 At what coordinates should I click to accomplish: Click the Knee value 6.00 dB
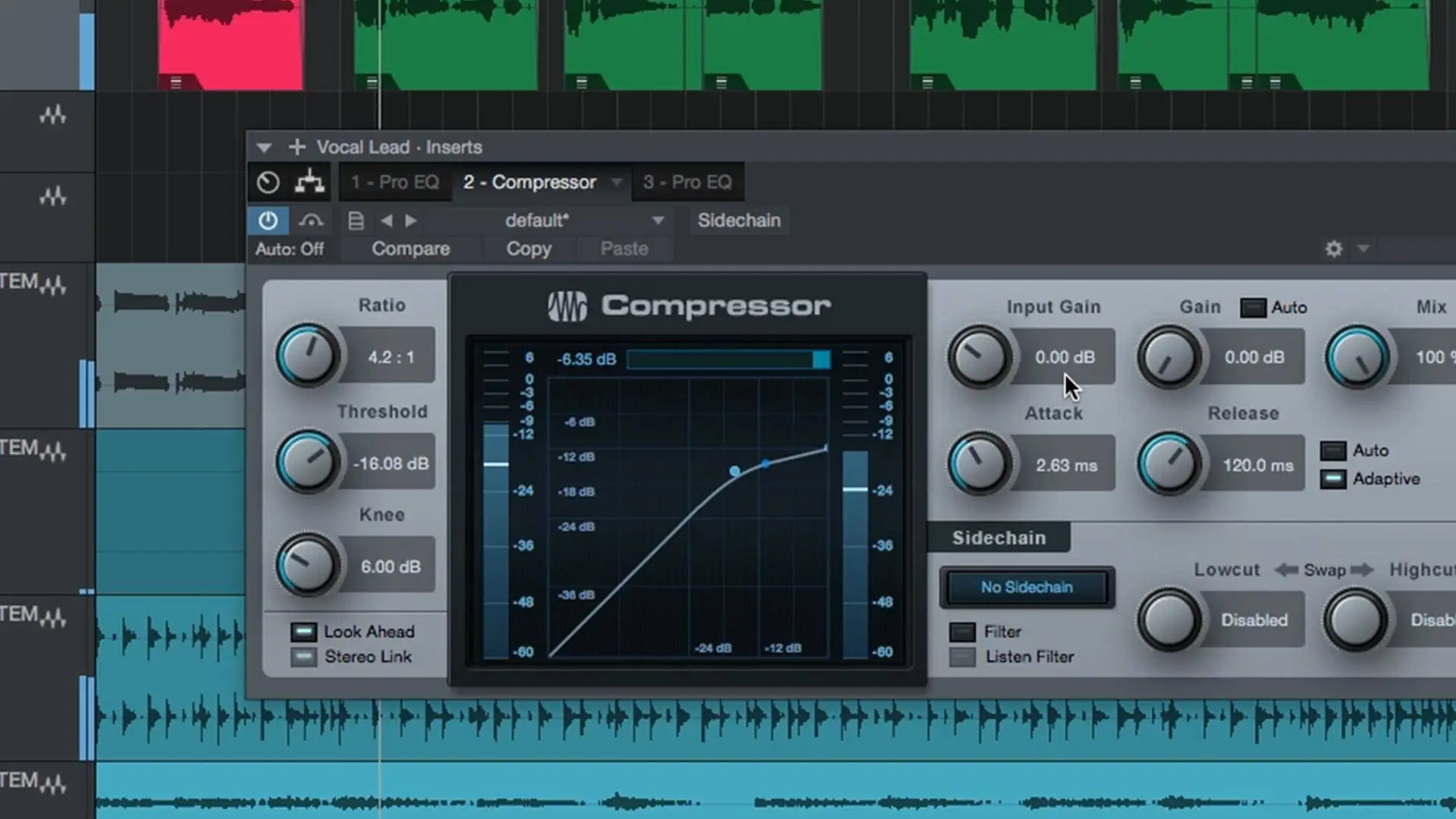pos(391,566)
